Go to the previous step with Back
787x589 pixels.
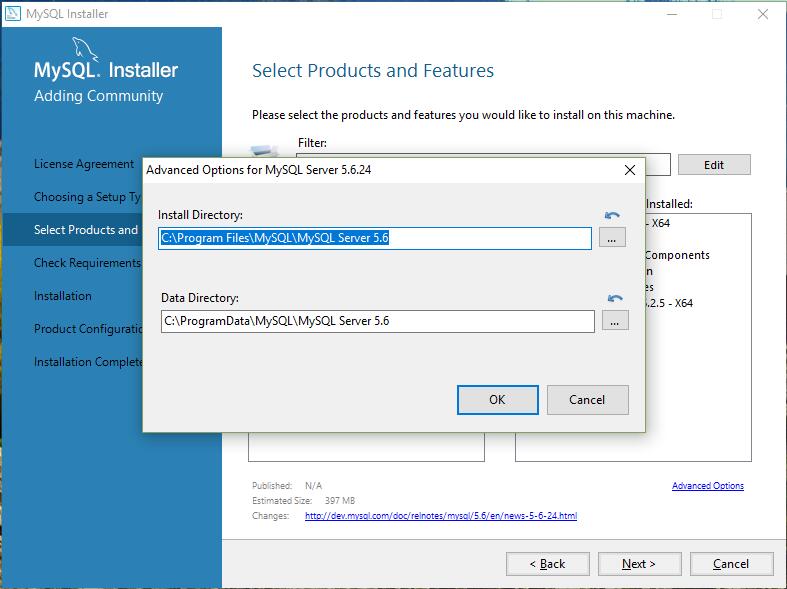[547, 564]
